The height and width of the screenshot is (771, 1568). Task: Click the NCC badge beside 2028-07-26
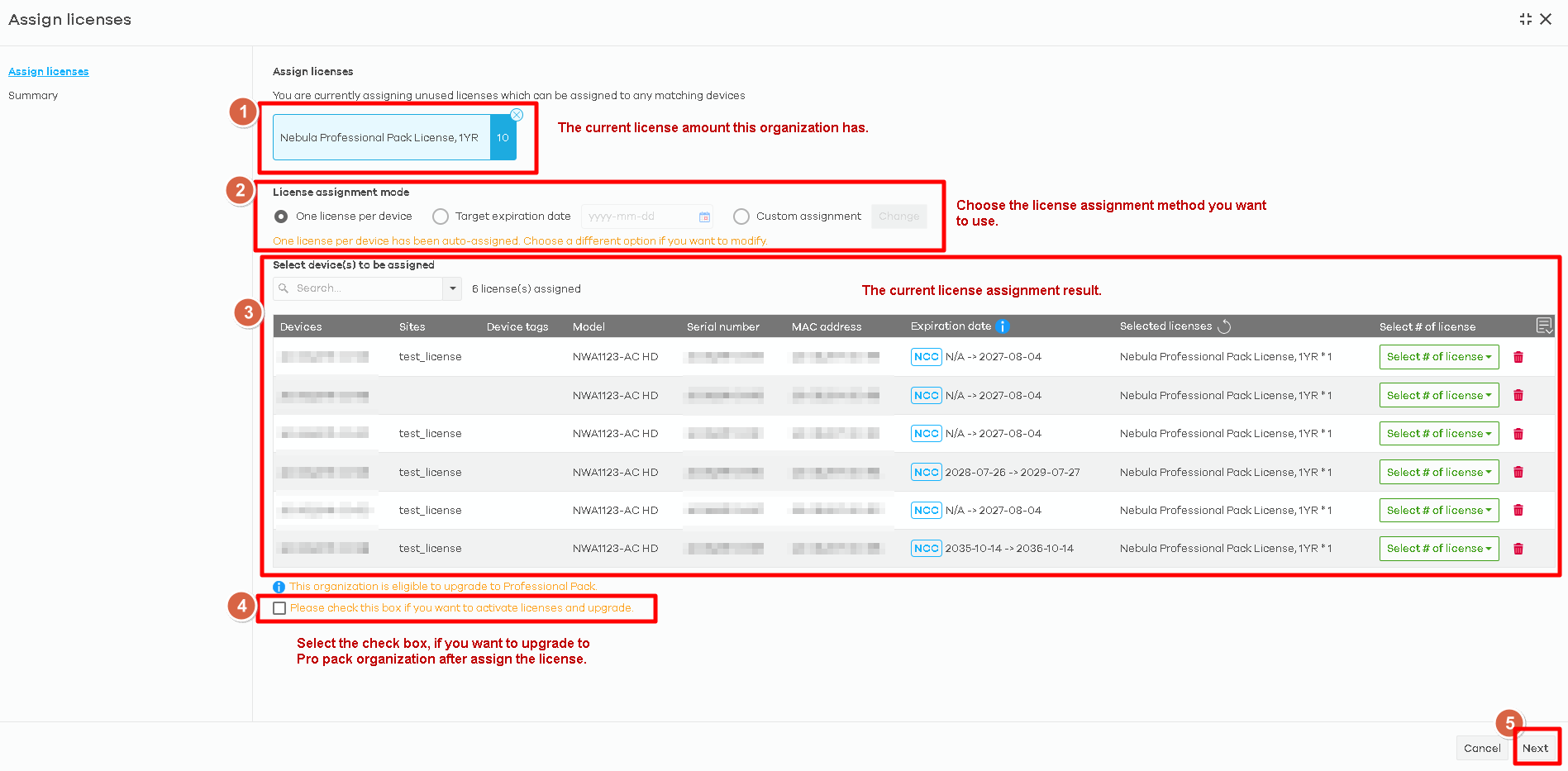926,472
